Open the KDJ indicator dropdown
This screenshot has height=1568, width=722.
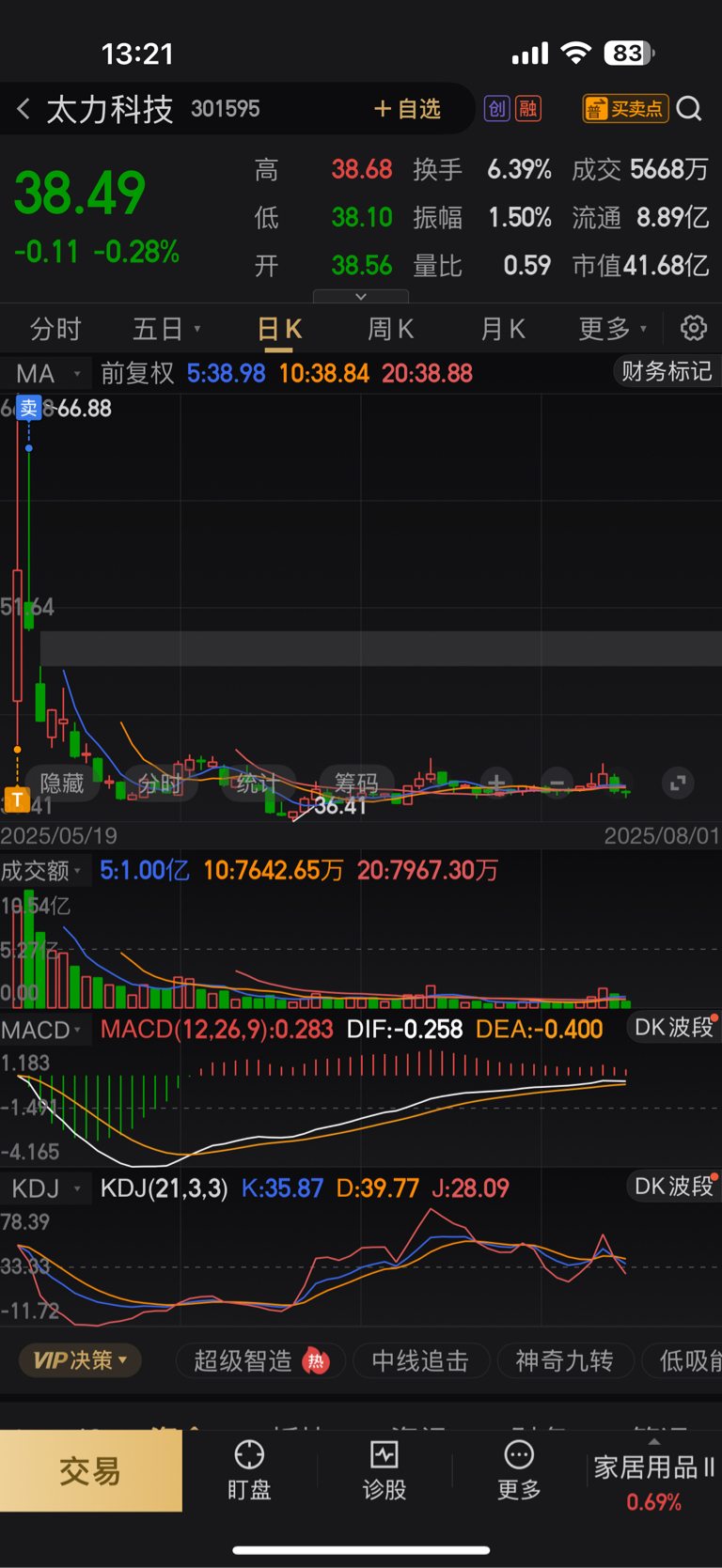(45, 1188)
